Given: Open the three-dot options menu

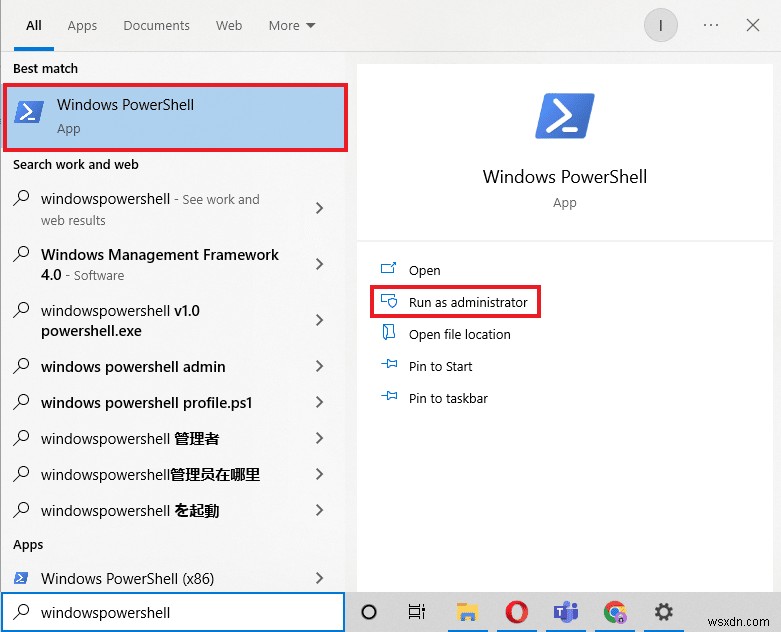Looking at the screenshot, I should tap(711, 25).
